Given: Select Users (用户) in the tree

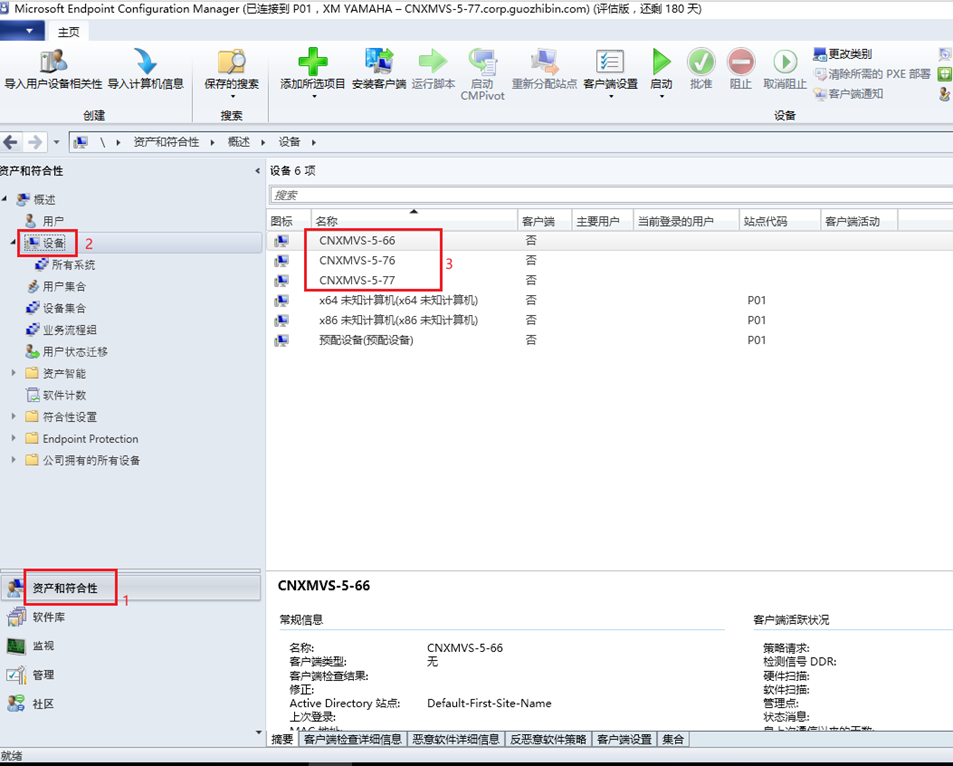Looking at the screenshot, I should (x=53, y=221).
